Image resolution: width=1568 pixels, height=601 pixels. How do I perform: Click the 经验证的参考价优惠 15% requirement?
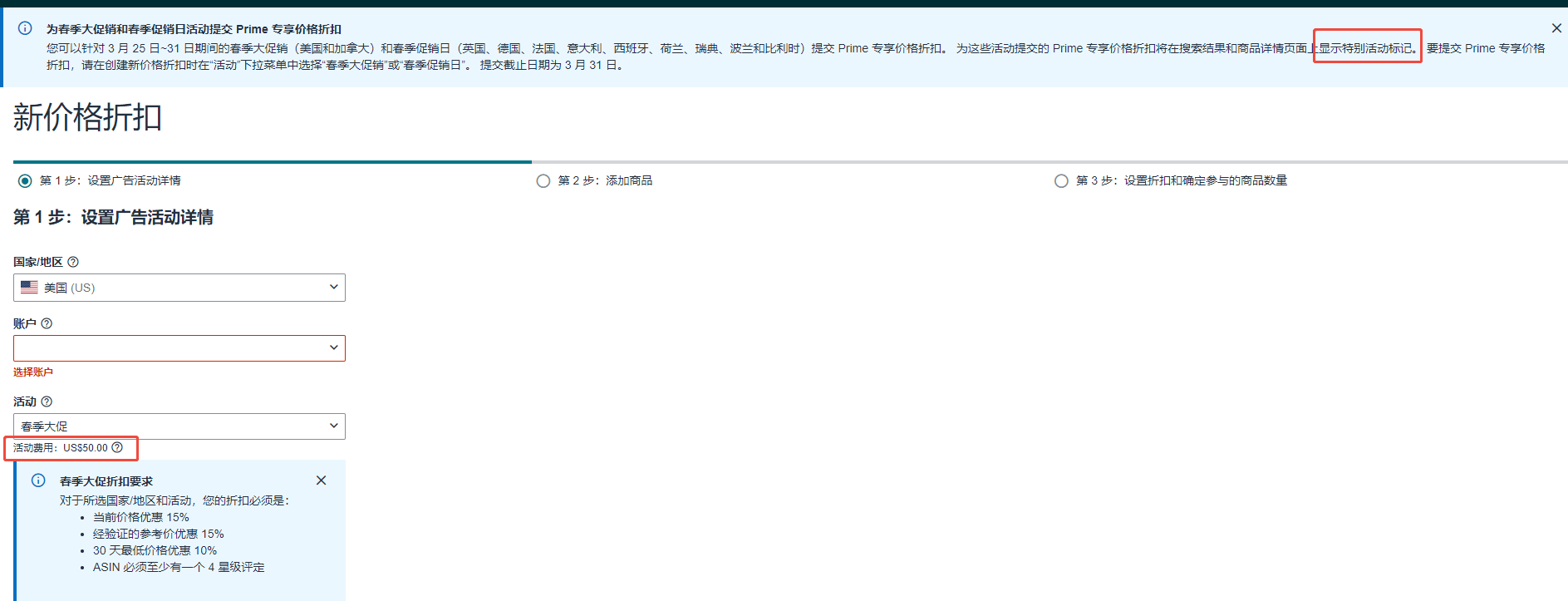tap(159, 534)
